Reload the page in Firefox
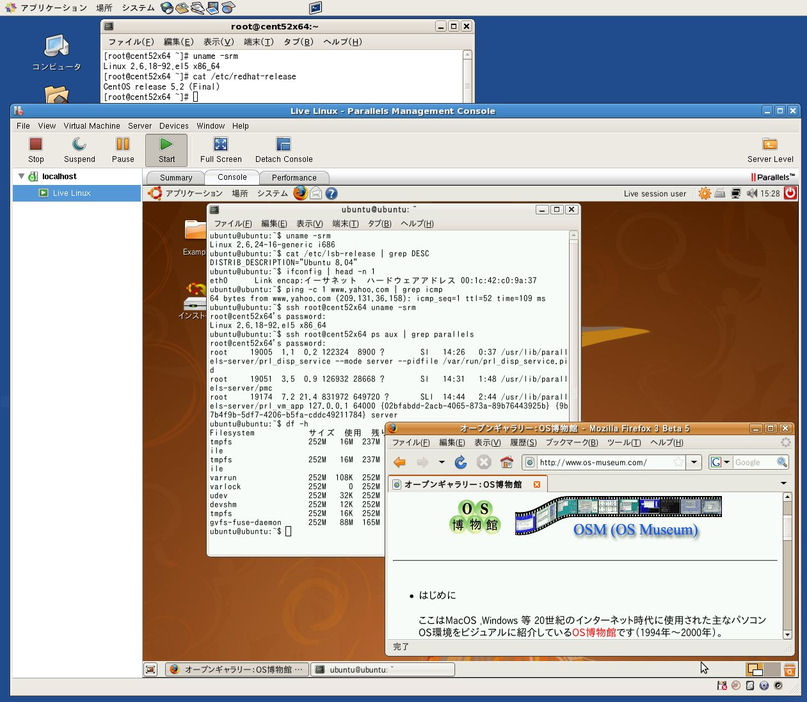Viewport: 807px width, 702px height. [461, 462]
